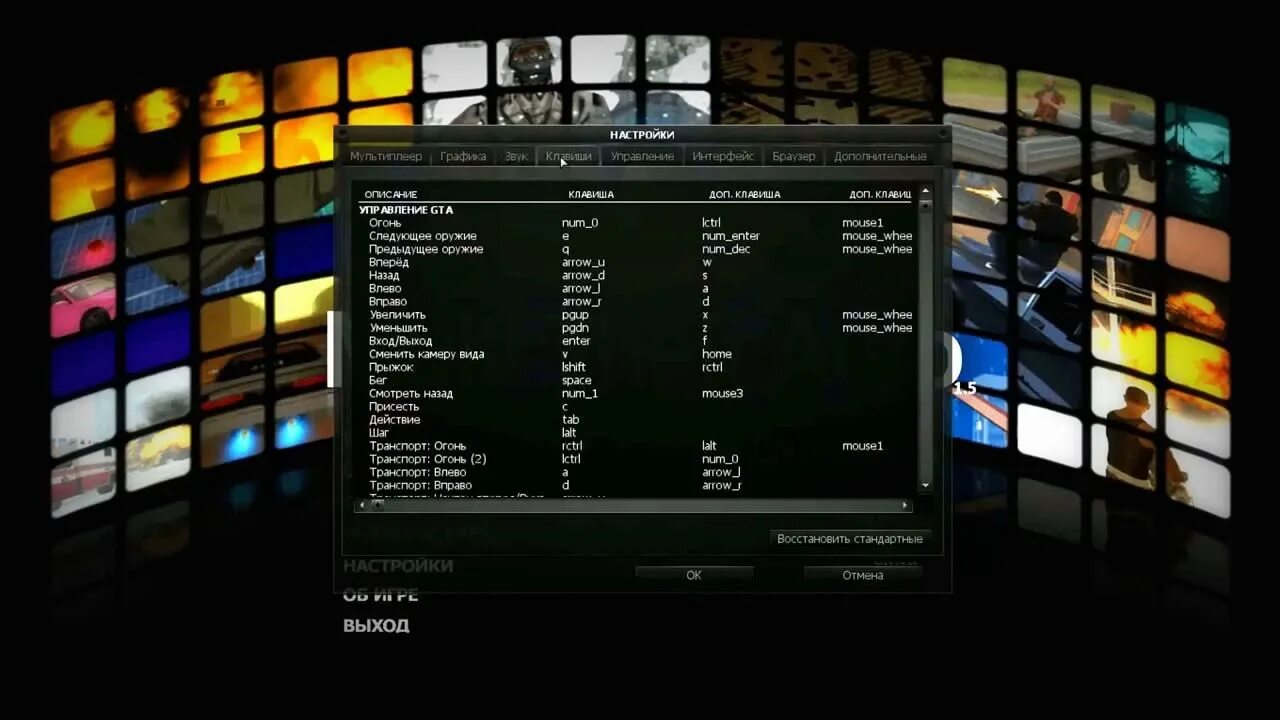Click the pgup key cell

(x=576, y=315)
